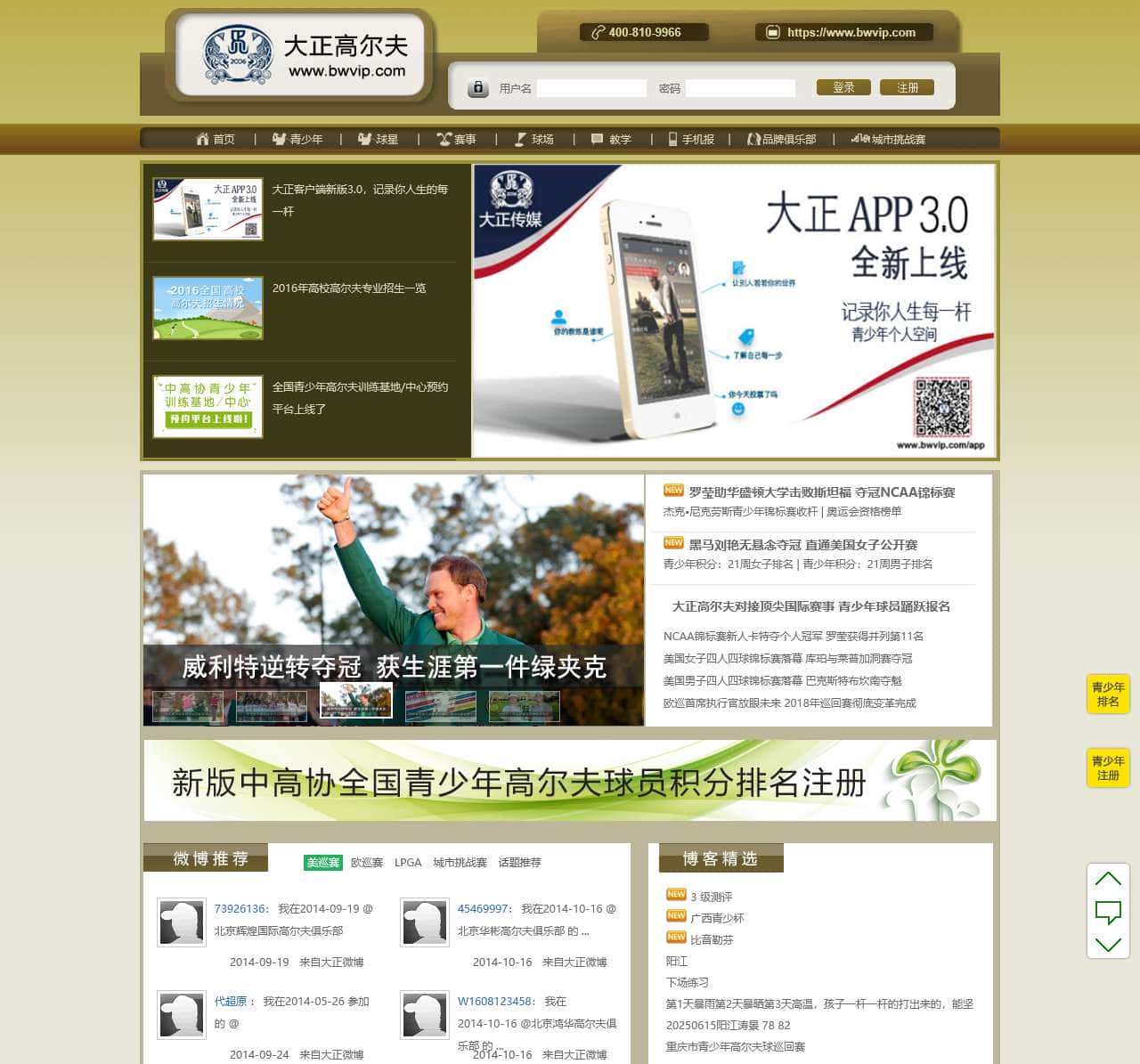Click the home icon beside 首页

[202, 139]
